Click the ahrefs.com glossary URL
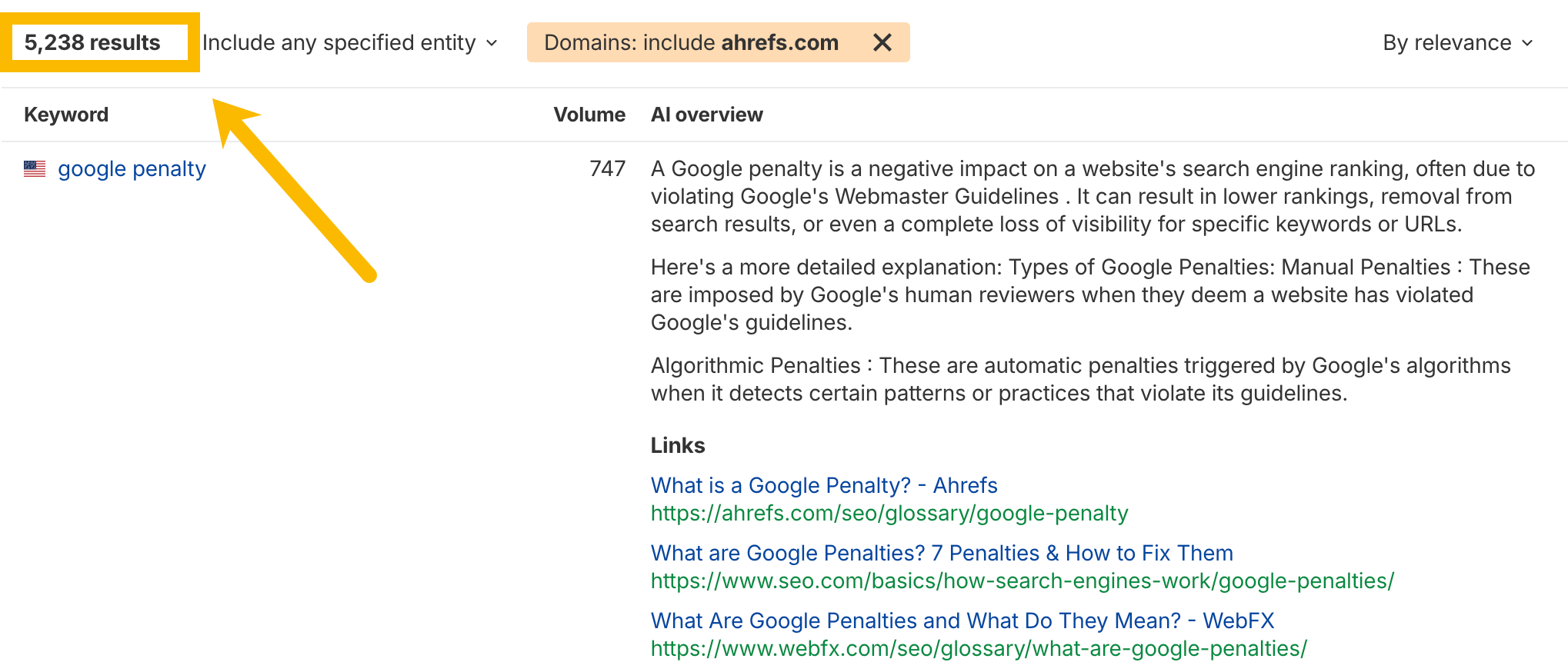 (889, 513)
